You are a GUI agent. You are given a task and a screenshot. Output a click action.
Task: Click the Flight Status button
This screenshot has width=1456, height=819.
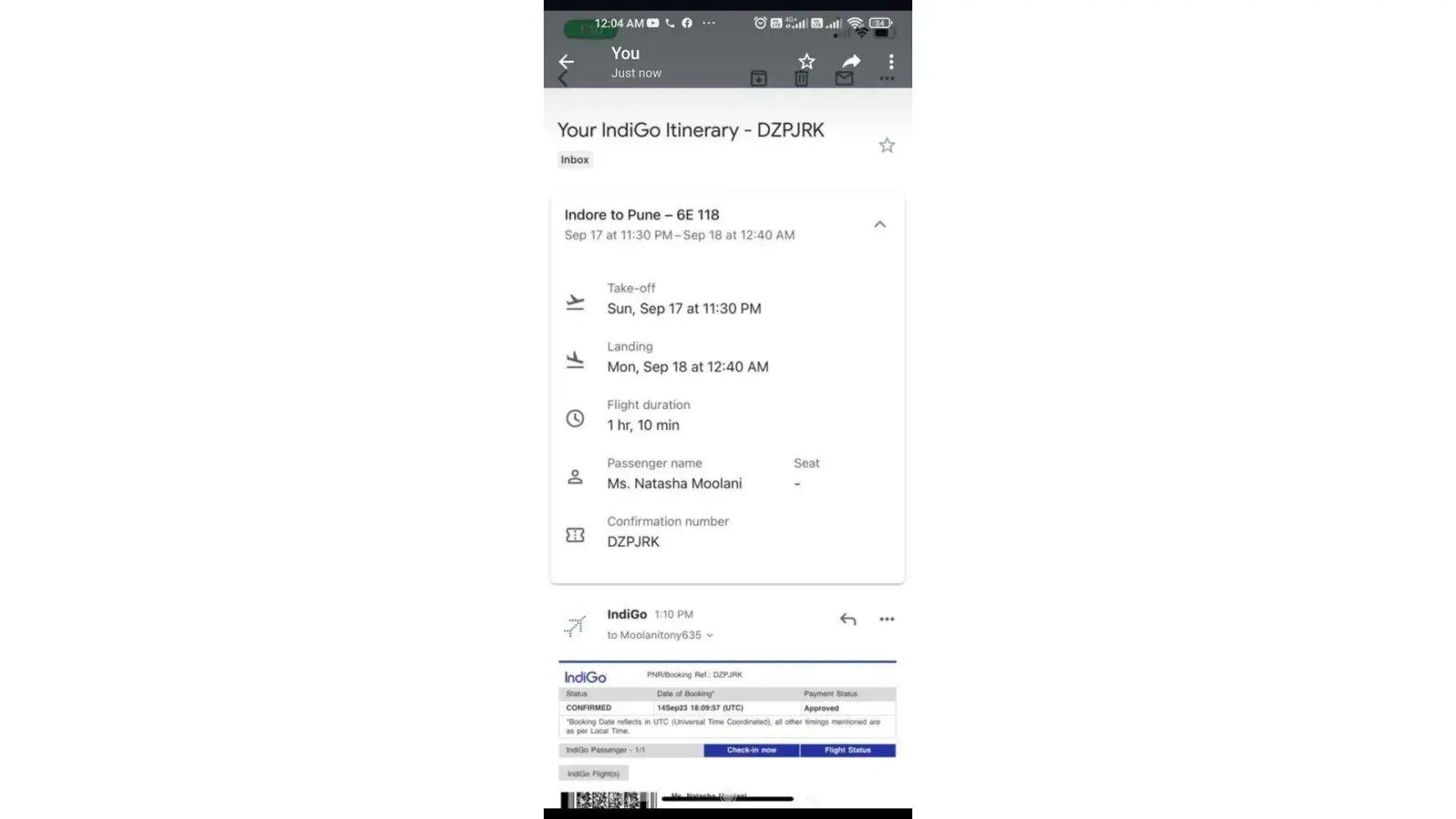(x=848, y=750)
